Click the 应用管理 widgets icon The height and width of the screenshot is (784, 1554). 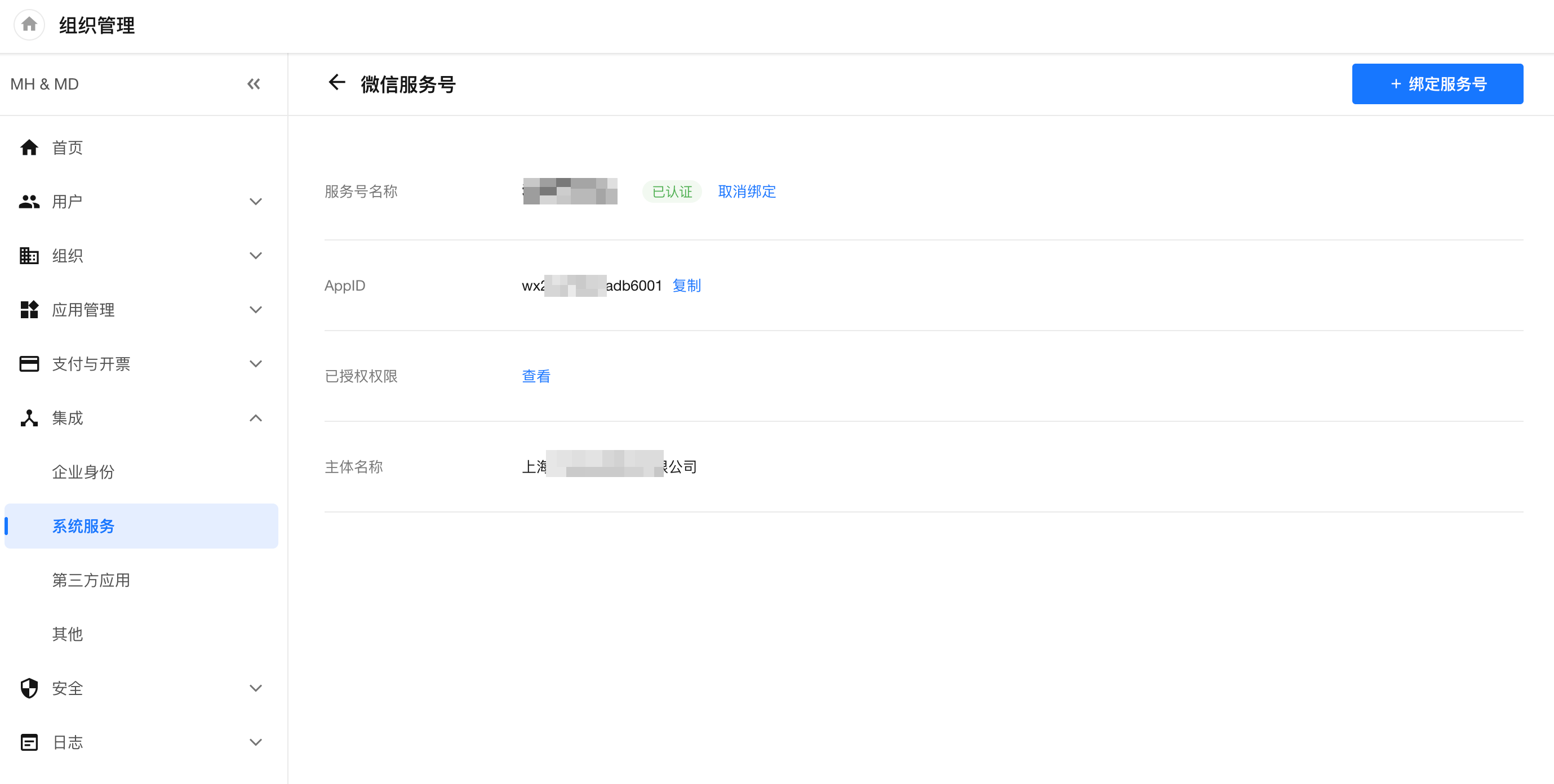tap(29, 310)
